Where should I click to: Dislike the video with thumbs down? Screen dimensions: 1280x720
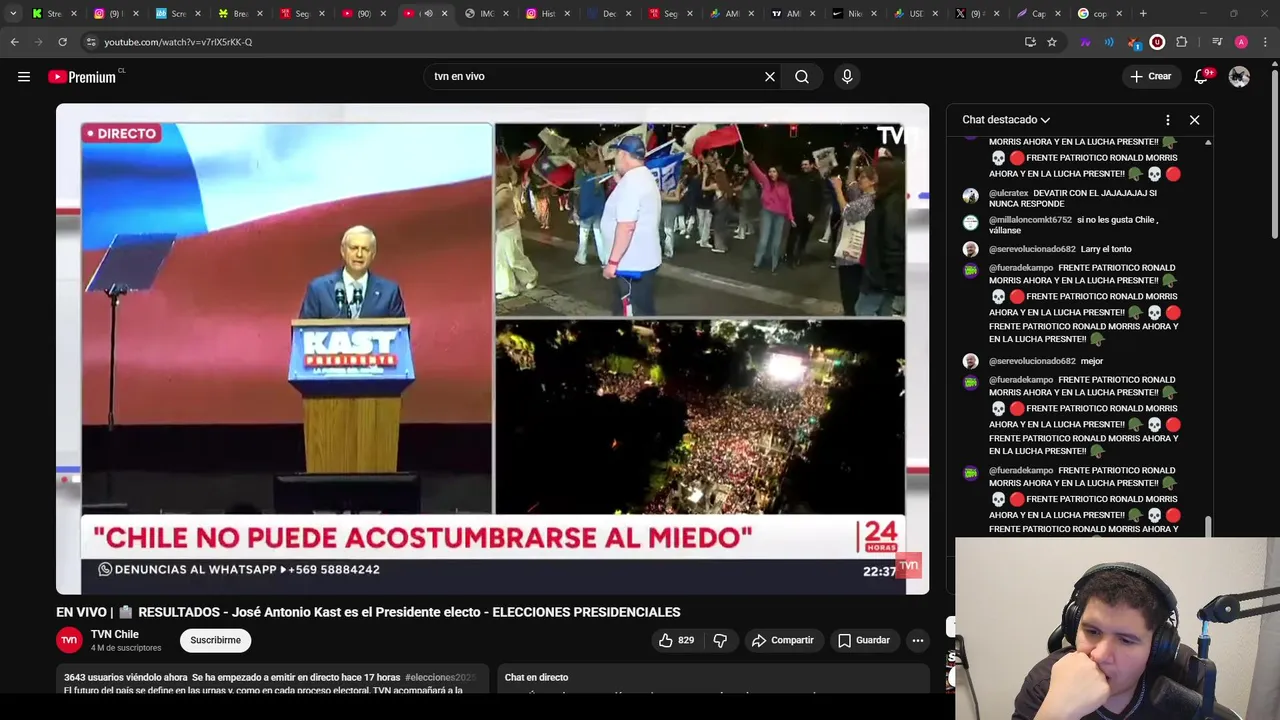720,640
